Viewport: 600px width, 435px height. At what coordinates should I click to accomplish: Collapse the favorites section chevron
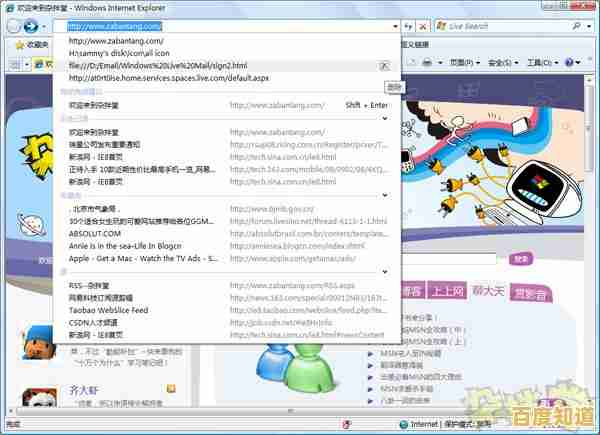click(x=385, y=196)
